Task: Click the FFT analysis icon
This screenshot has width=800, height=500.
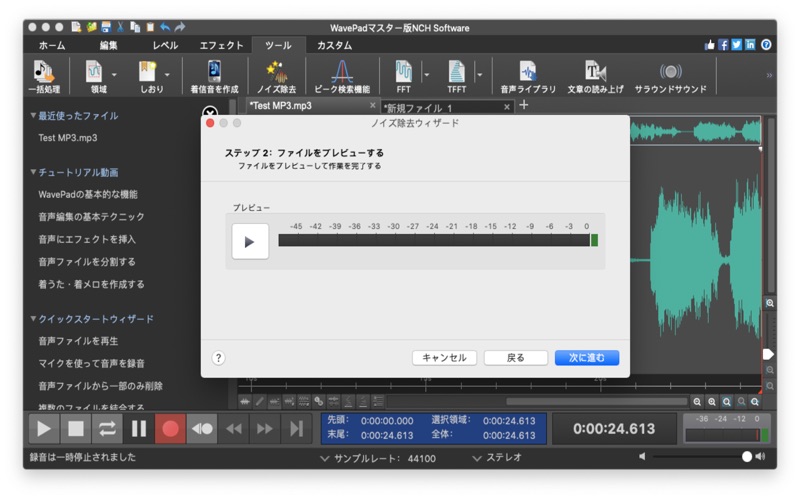Action: tap(404, 72)
